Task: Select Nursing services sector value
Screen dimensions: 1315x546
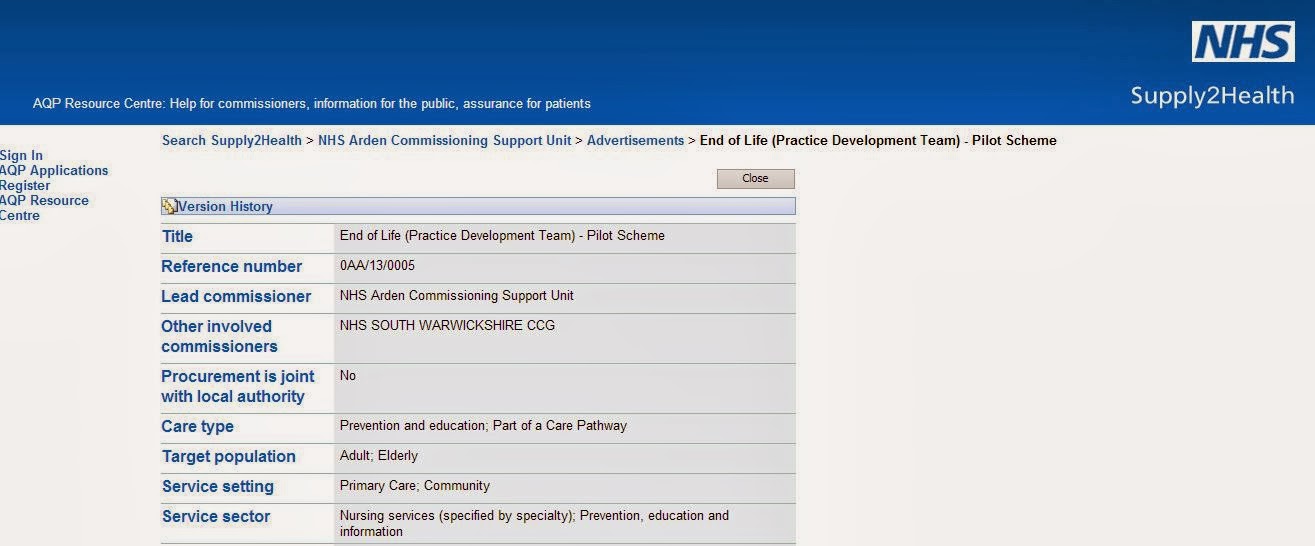Action: coord(534,524)
